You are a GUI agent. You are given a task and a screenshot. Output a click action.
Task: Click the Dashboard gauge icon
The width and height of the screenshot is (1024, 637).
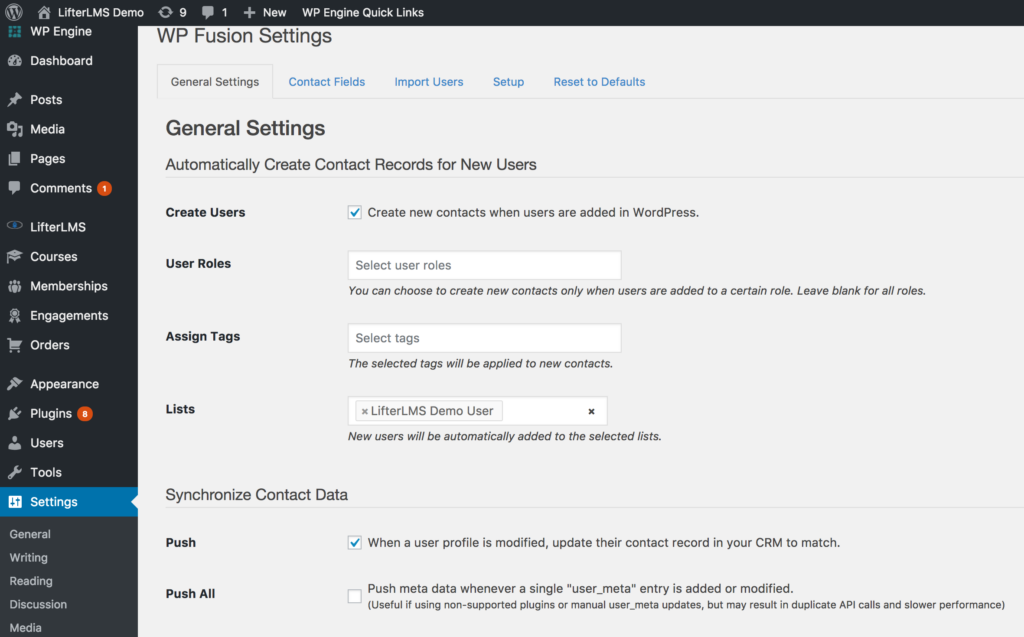[14, 61]
